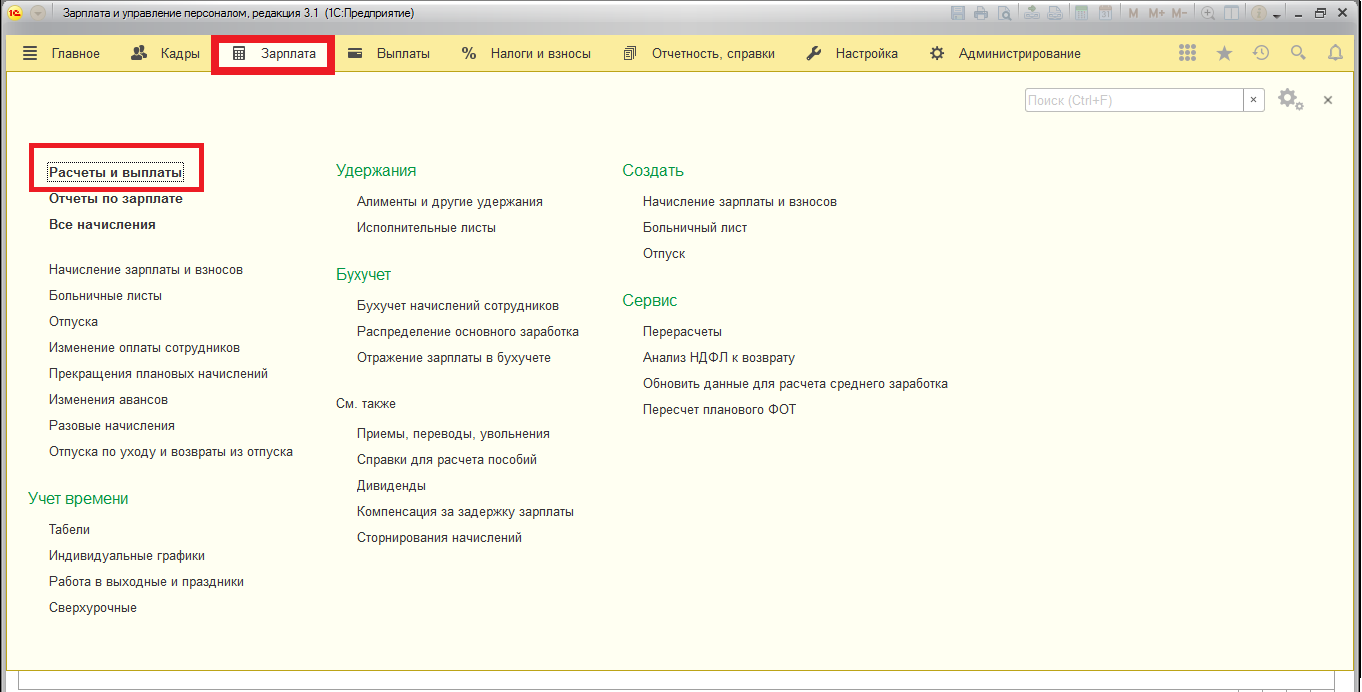
Task: Click the magnifier search icon in section bar
Action: coord(1298,53)
